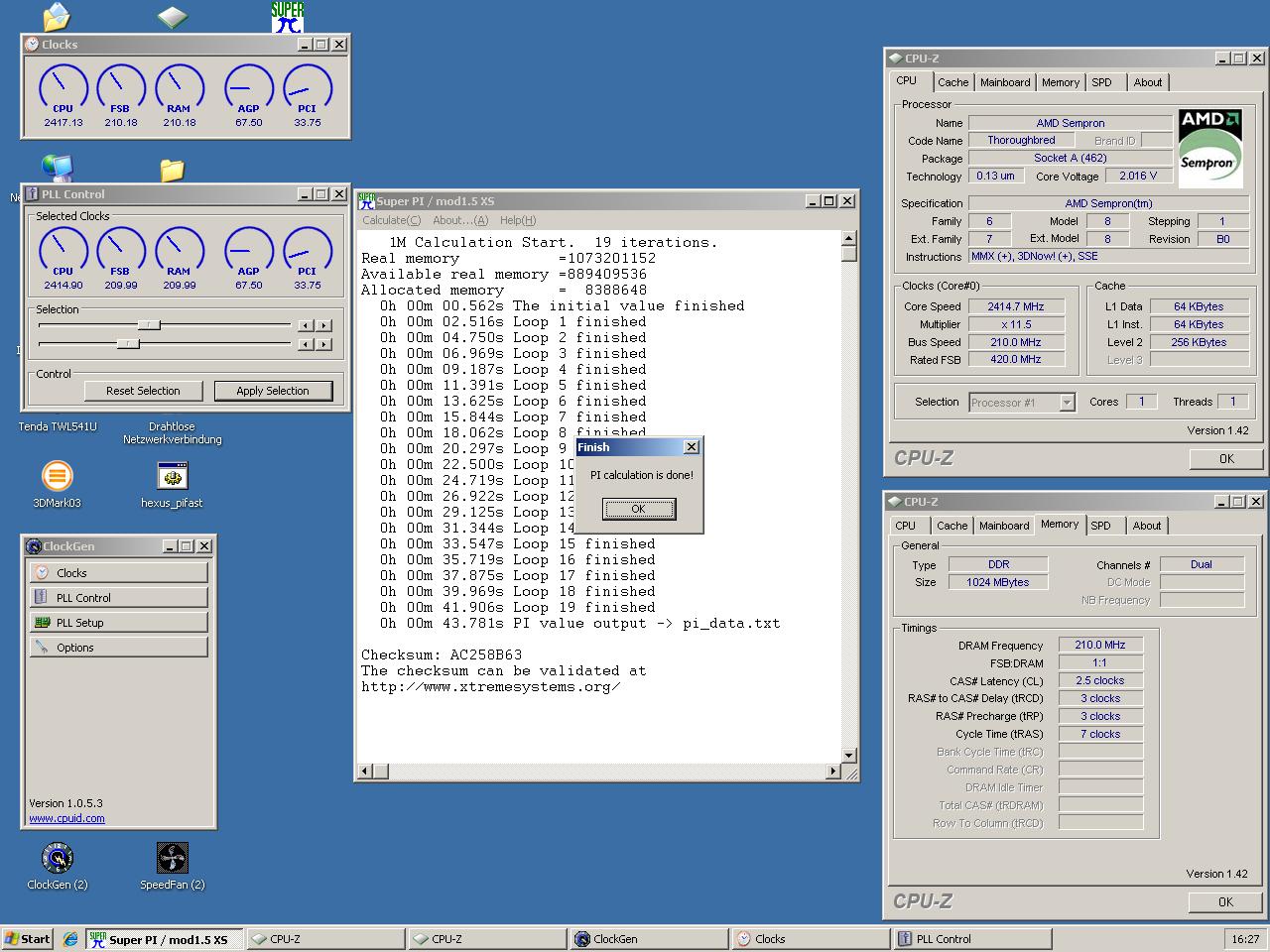
Task: Click the Super PI vertical scrollbar up arrow
Action: point(849,238)
